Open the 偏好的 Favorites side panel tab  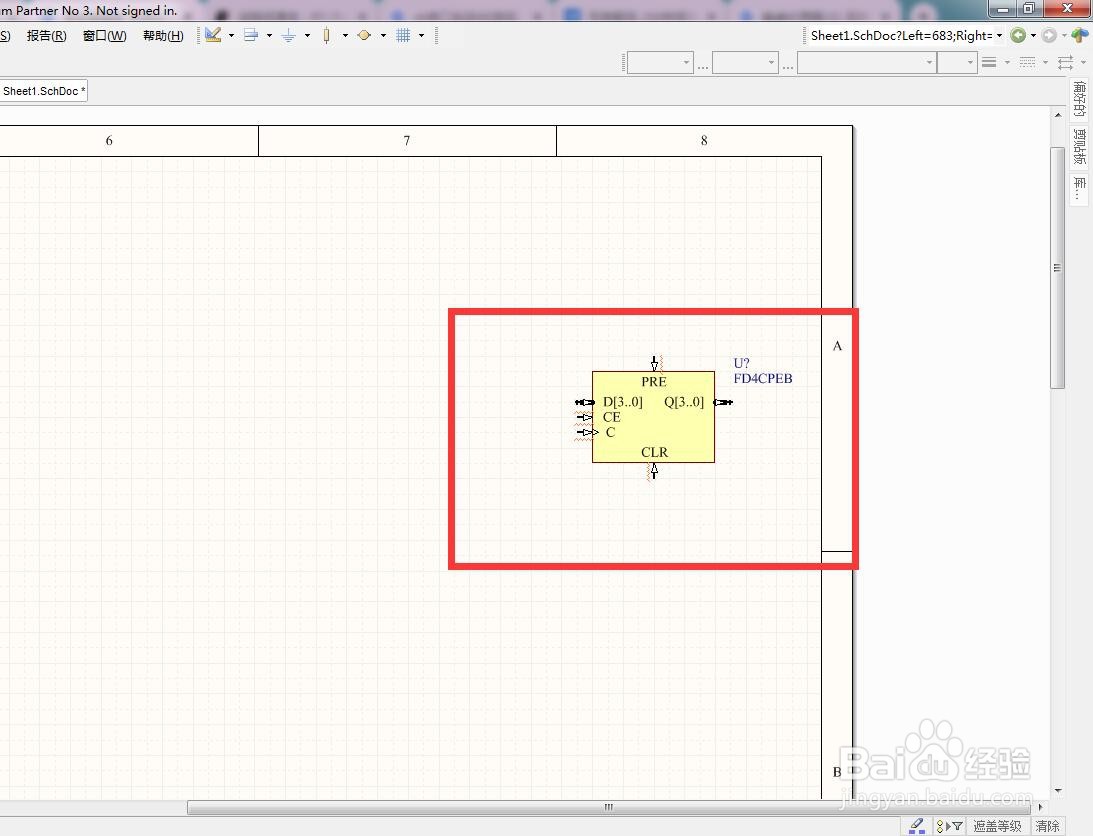(1080, 98)
